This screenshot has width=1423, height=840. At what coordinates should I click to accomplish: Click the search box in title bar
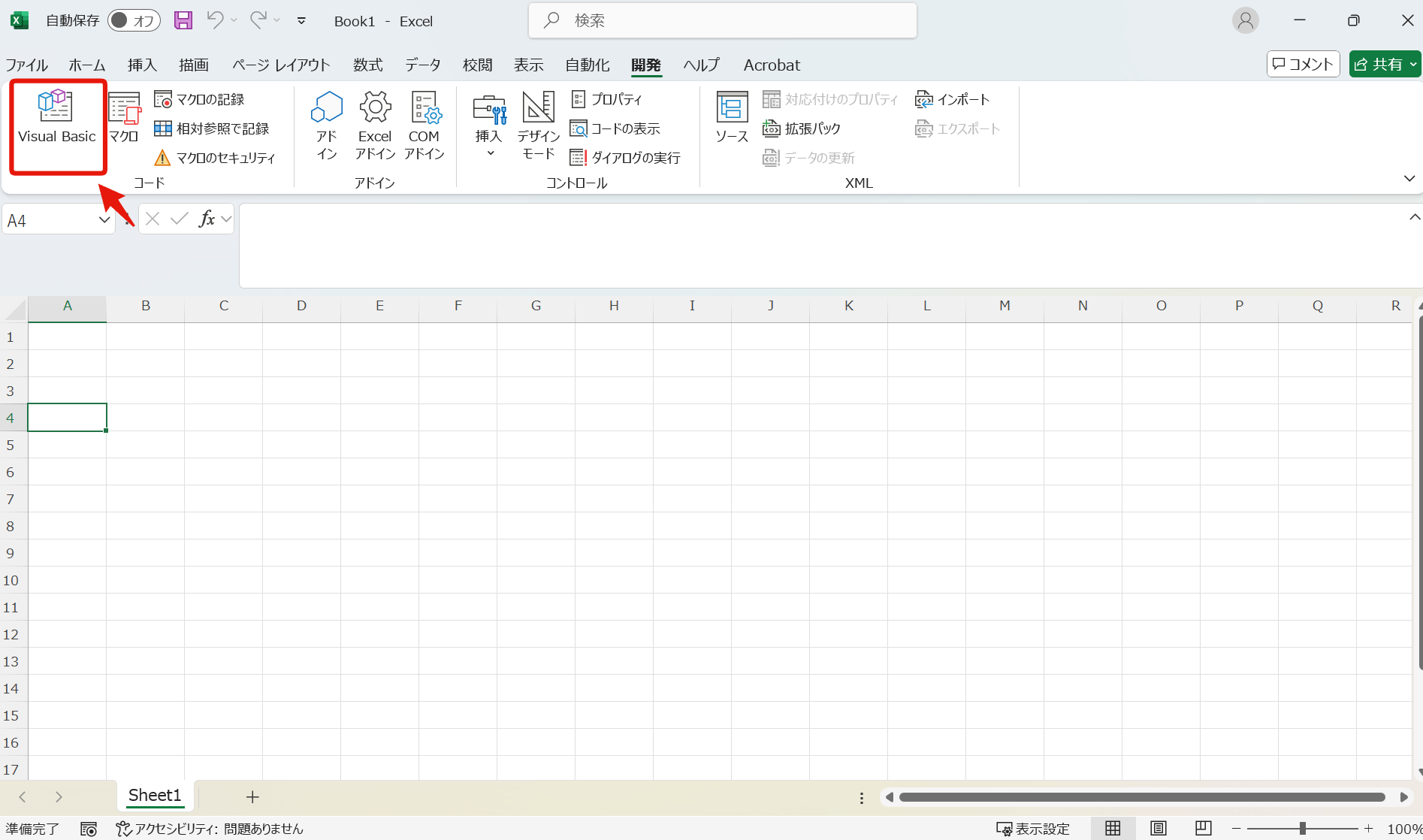pos(721,20)
